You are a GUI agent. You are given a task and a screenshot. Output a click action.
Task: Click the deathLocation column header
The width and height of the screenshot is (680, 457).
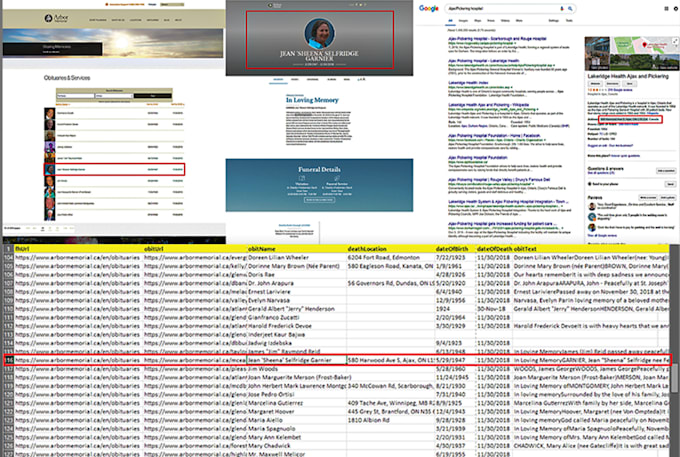pos(391,249)
